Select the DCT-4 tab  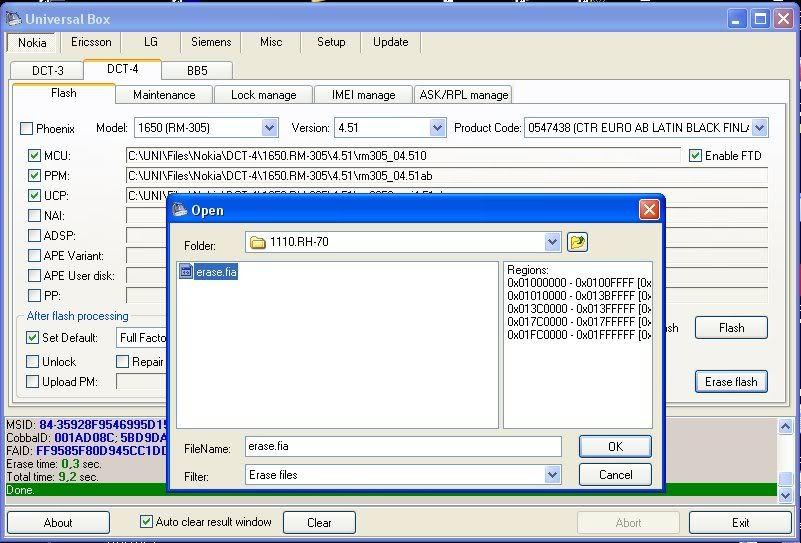pos(123,69)
